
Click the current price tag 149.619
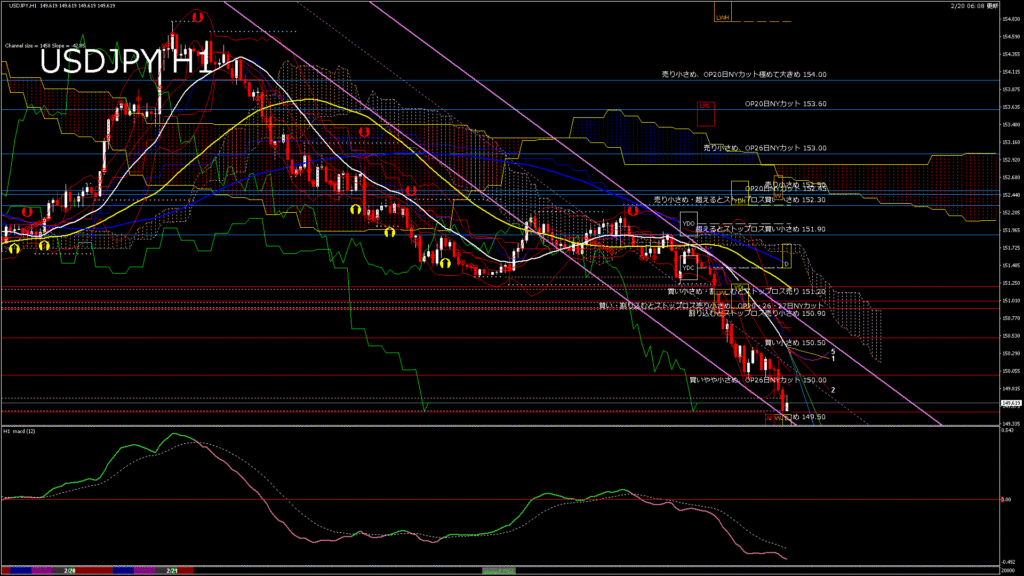(1010, 403)
